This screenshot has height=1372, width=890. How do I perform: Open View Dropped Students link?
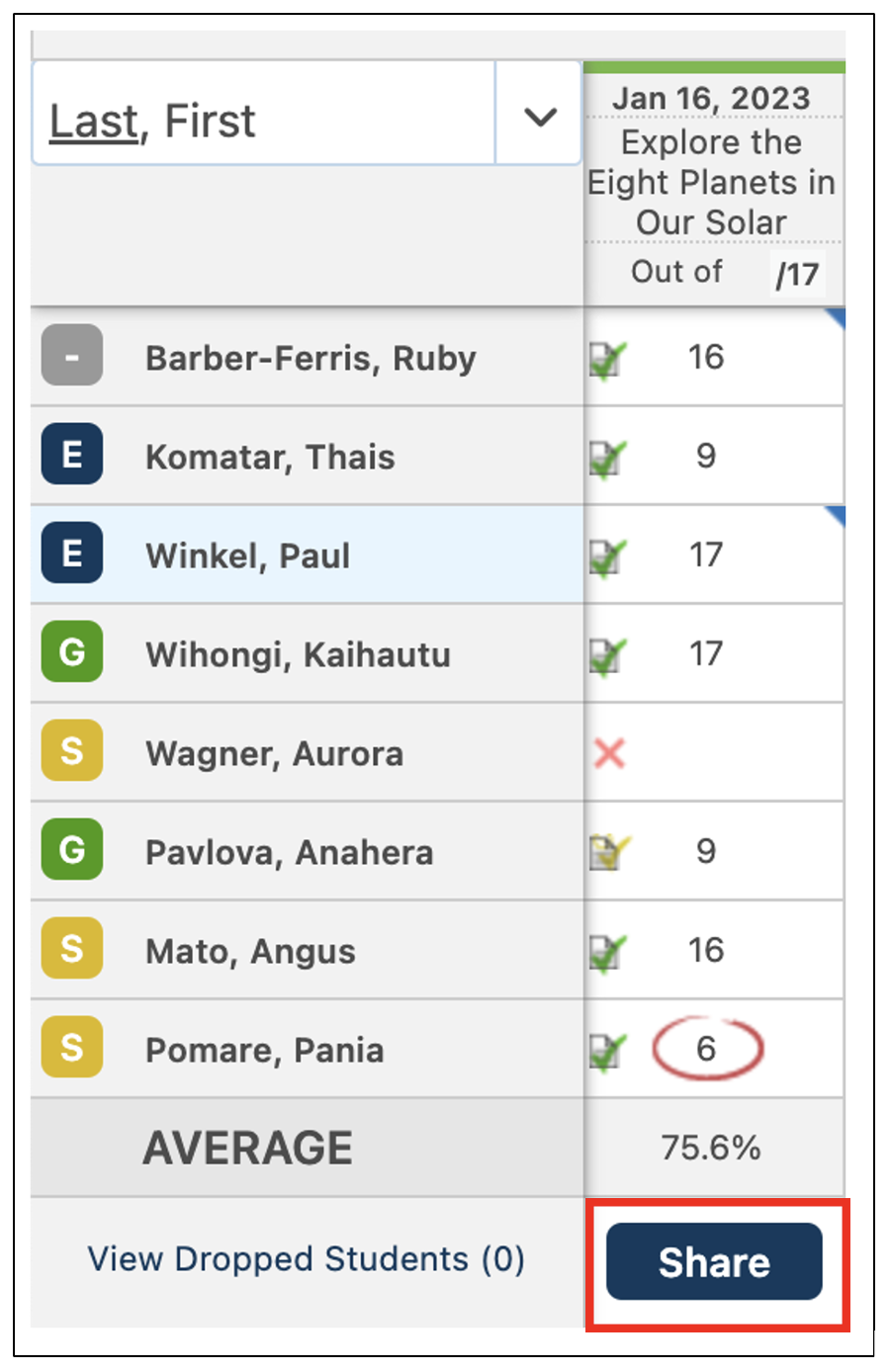305,1259
